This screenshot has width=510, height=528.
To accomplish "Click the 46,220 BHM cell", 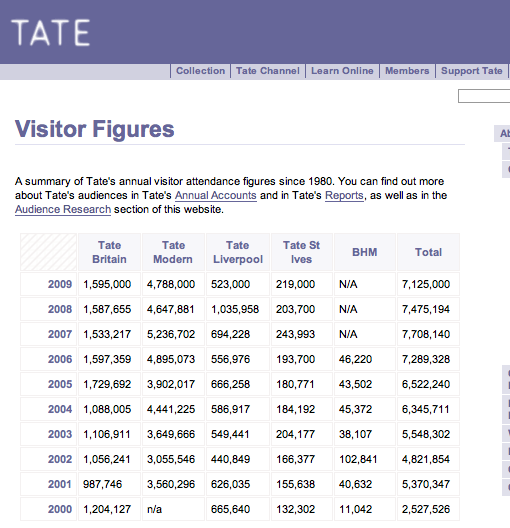I will [365, 359].
